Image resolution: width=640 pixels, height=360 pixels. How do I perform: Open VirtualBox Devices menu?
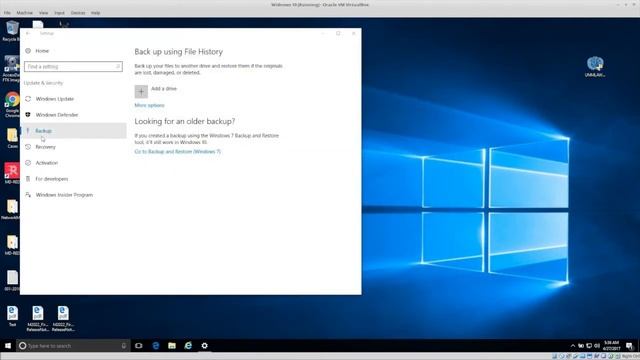[78, 13]
